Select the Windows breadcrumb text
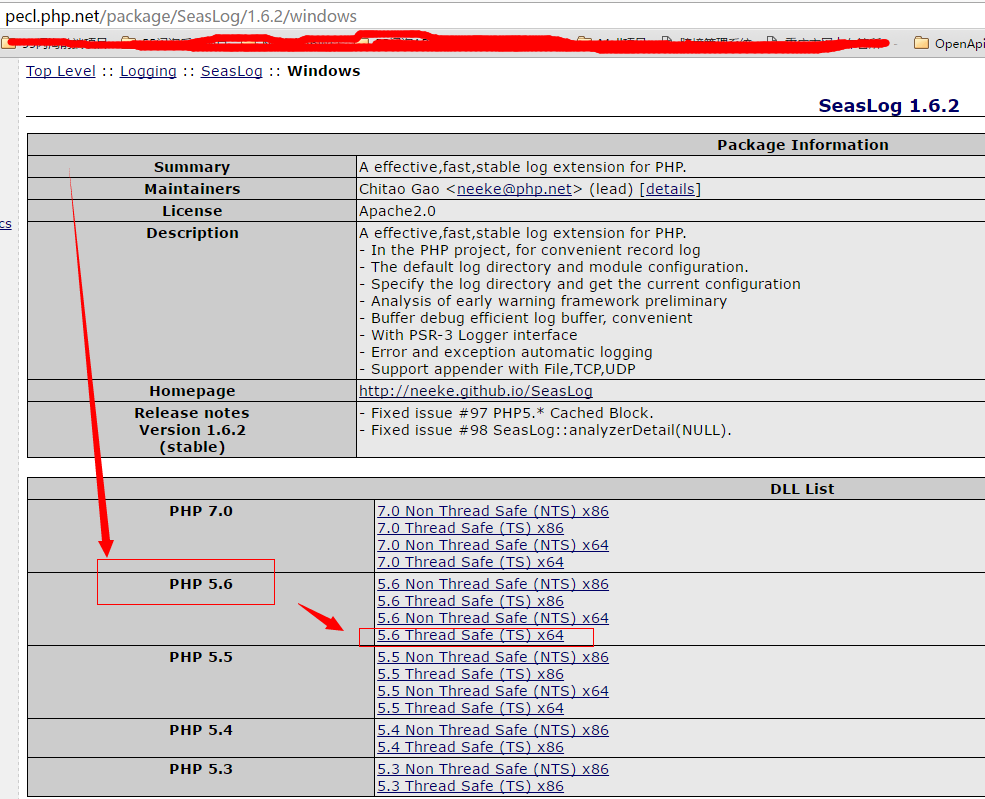985x799 pixels. click(x=324, y=71)
